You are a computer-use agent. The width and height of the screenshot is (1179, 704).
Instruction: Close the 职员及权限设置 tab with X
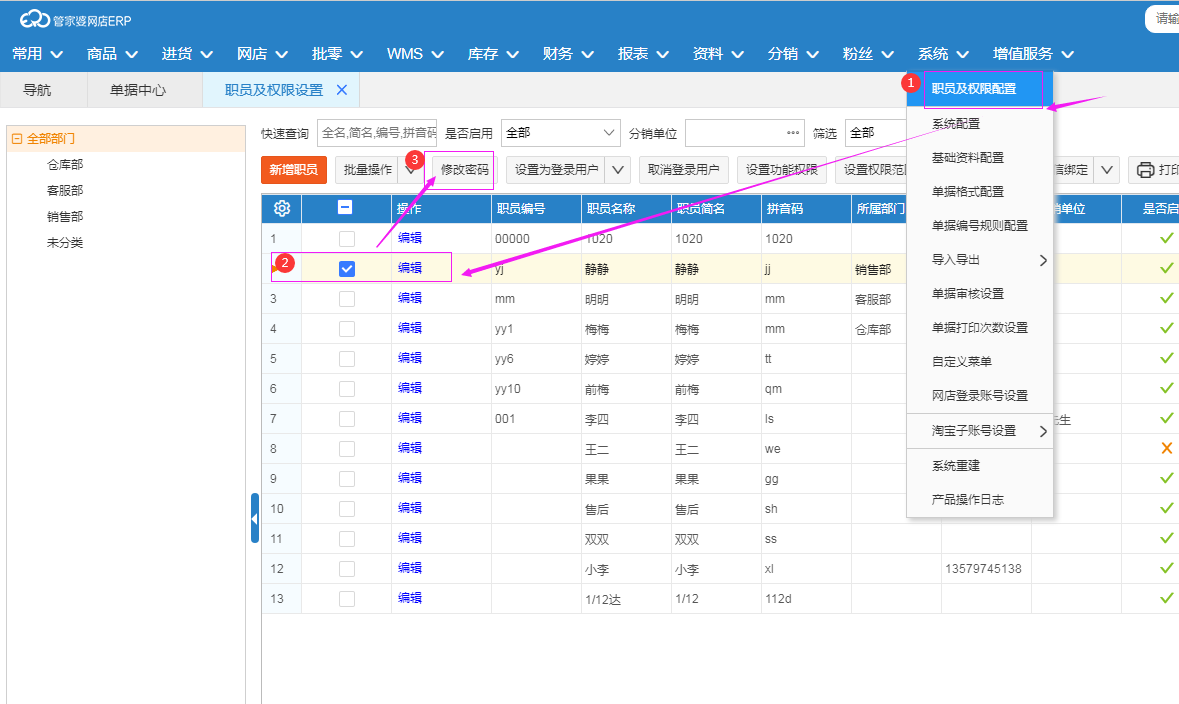coord(342,90)
